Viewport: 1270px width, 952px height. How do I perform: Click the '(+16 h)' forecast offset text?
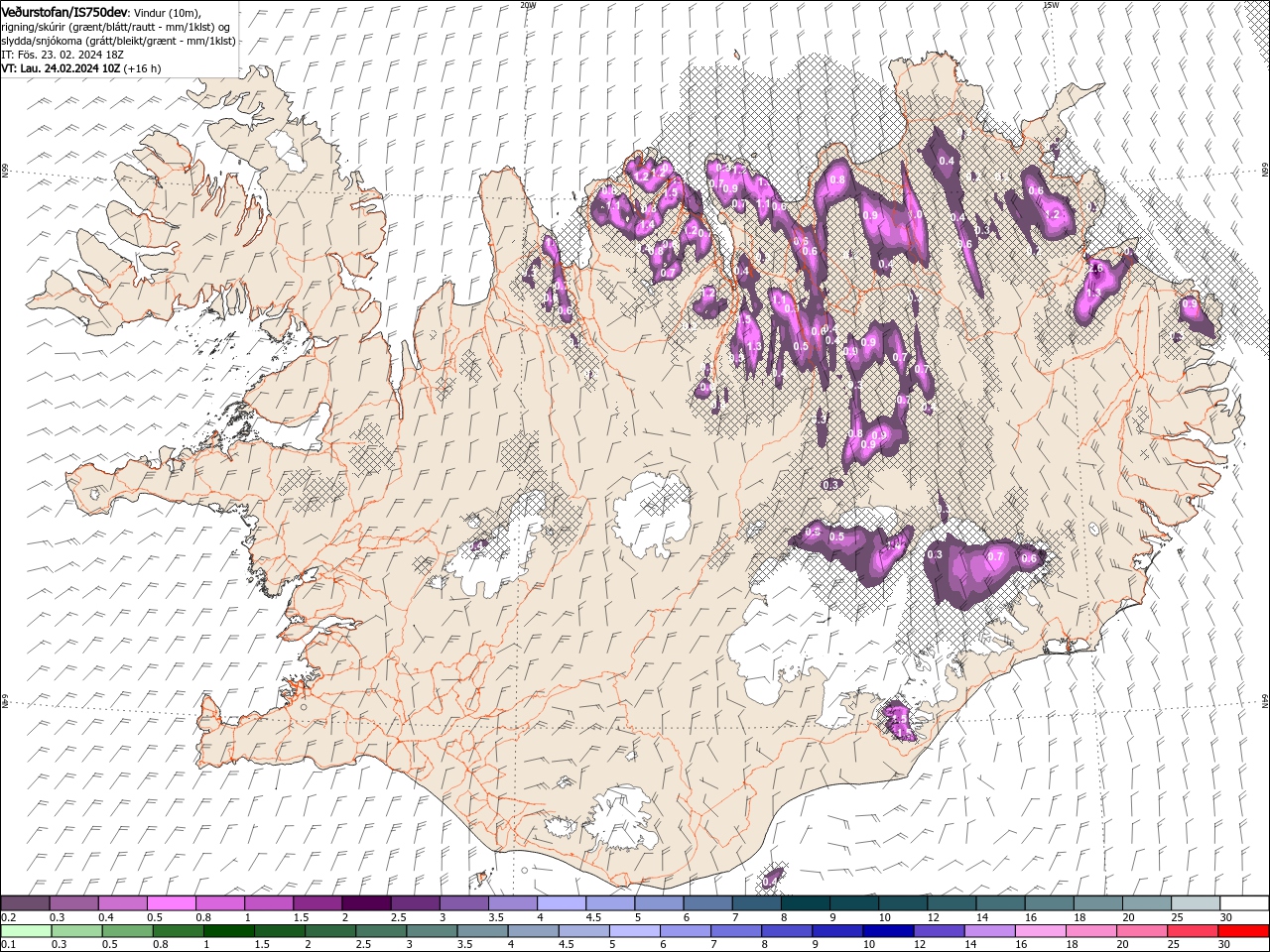pyautogui.click(x=143, y=68)
